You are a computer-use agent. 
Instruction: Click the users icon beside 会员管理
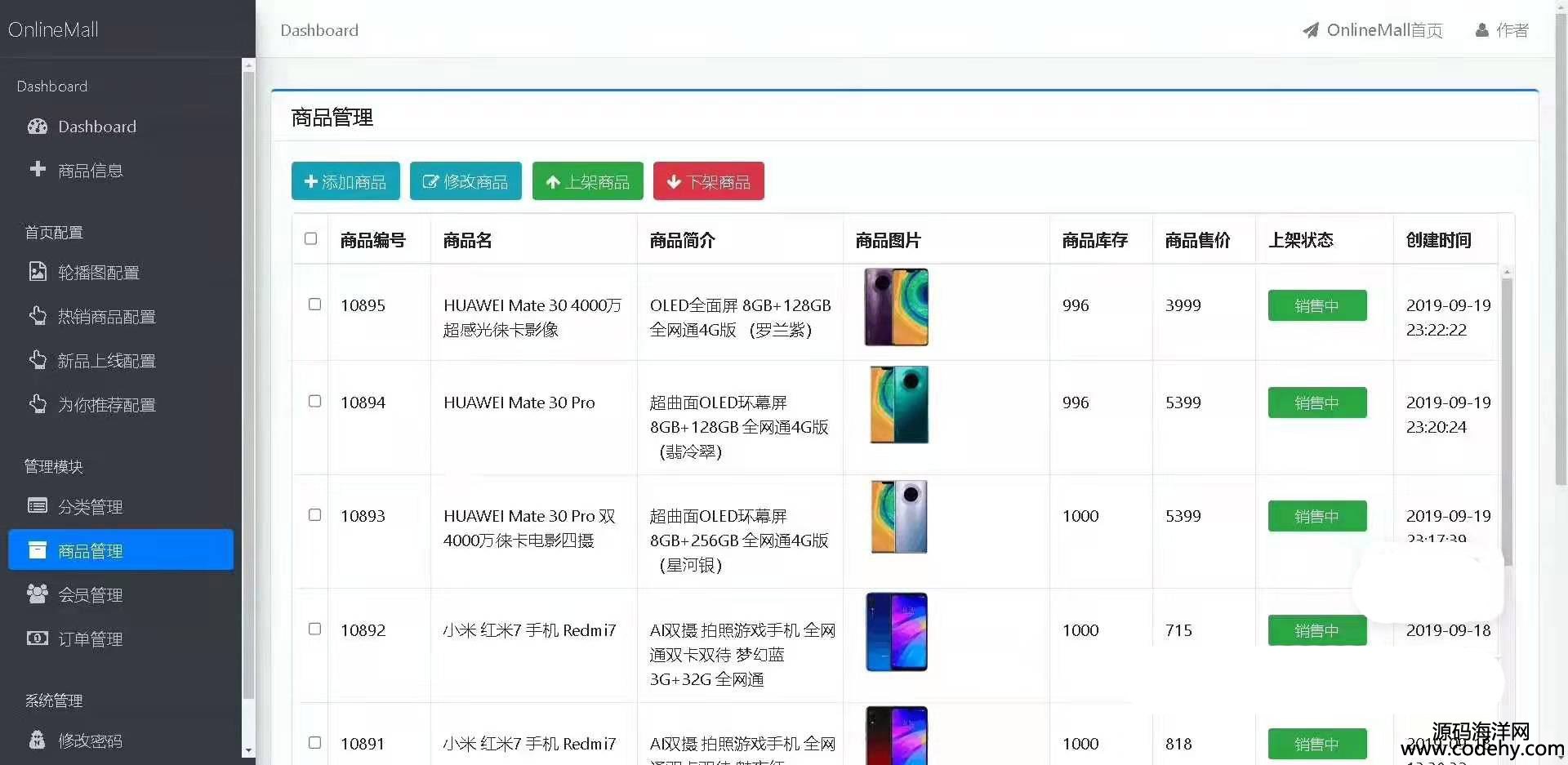(x=38, y=594)
